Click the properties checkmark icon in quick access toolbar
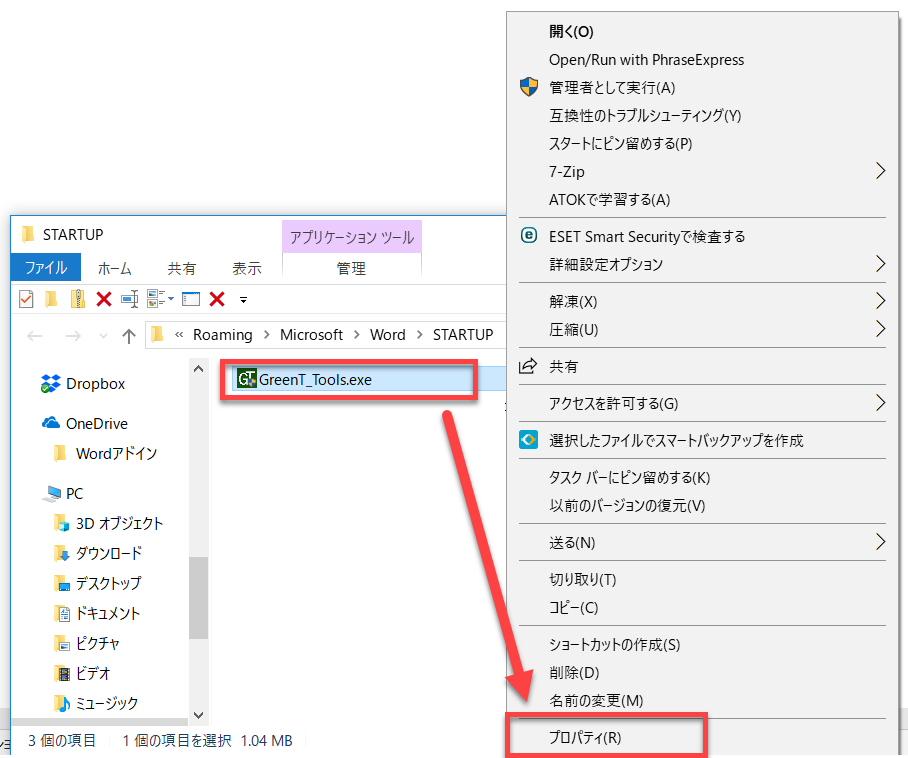This screenshot has width=908, height=758. coord(26,299)
